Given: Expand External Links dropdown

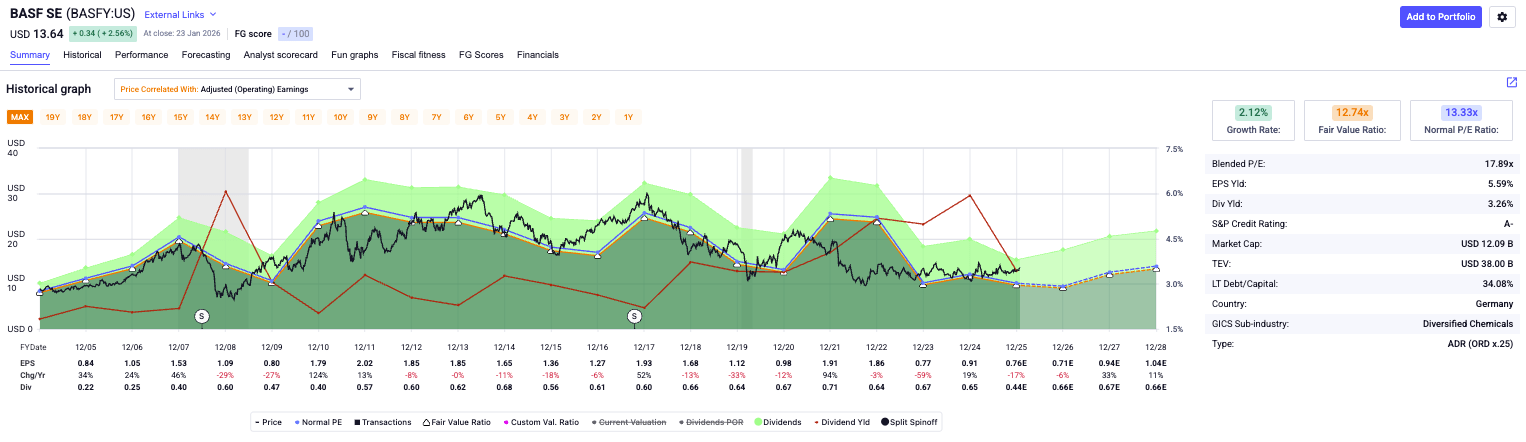Looking at the screenshot, I should pos(180,15).
